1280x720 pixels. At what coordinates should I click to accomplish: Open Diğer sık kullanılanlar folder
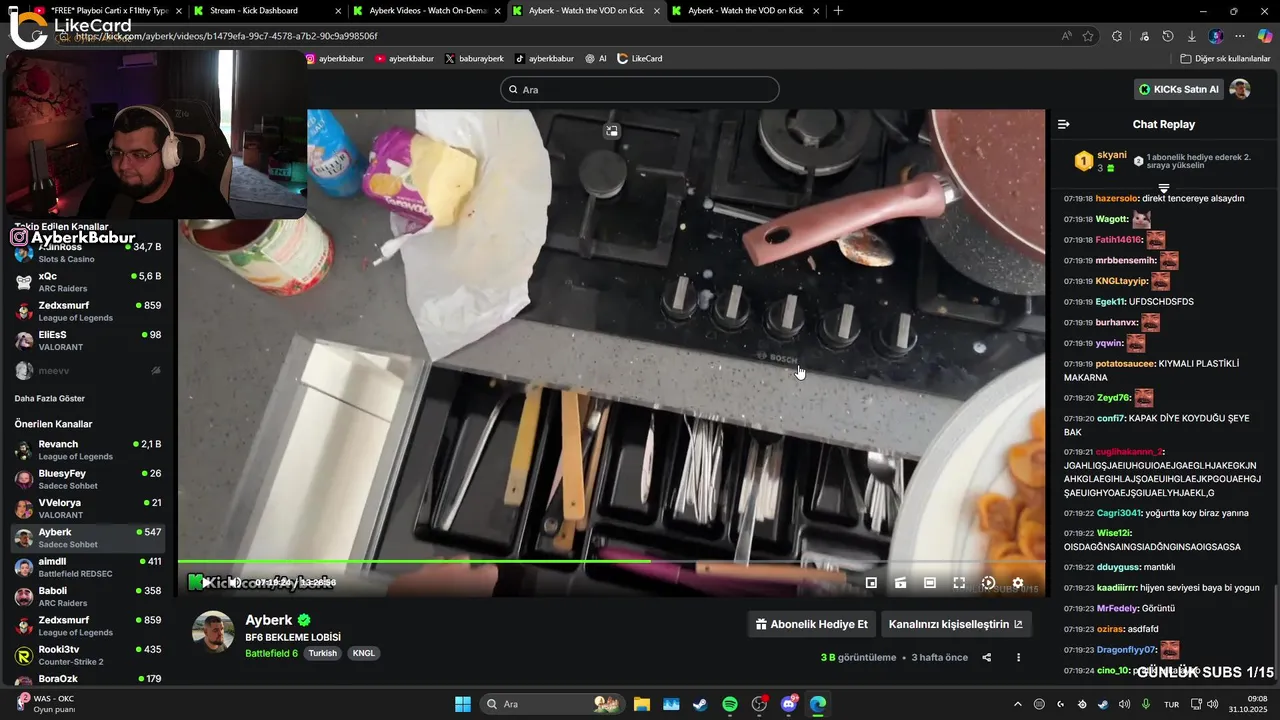(x=1225, y=58)
